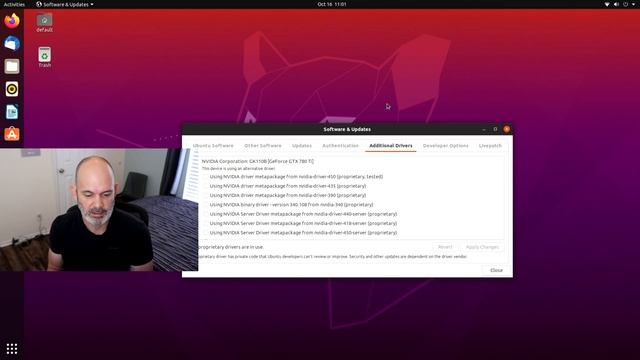The width and height of the screenshot is (640, 360).
Task: Open Ubuntu Software store from dock
Action: [12, 134]
